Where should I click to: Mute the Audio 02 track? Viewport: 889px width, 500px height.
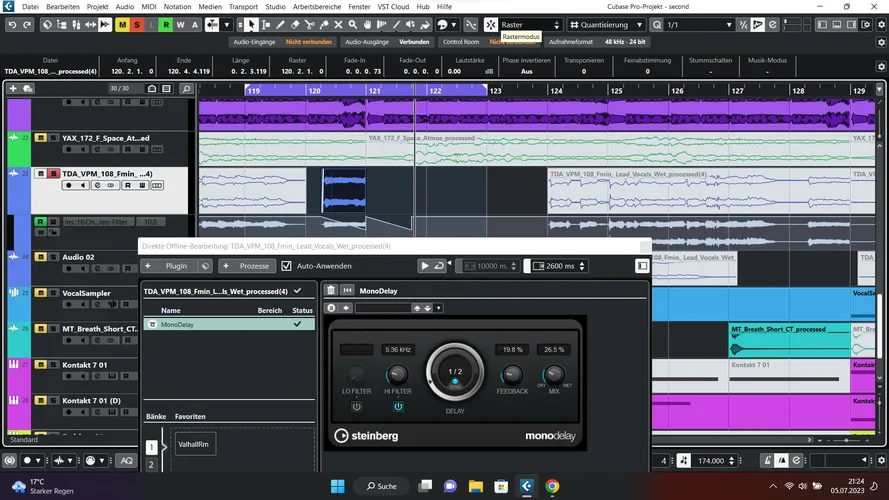tap(40, 257)
